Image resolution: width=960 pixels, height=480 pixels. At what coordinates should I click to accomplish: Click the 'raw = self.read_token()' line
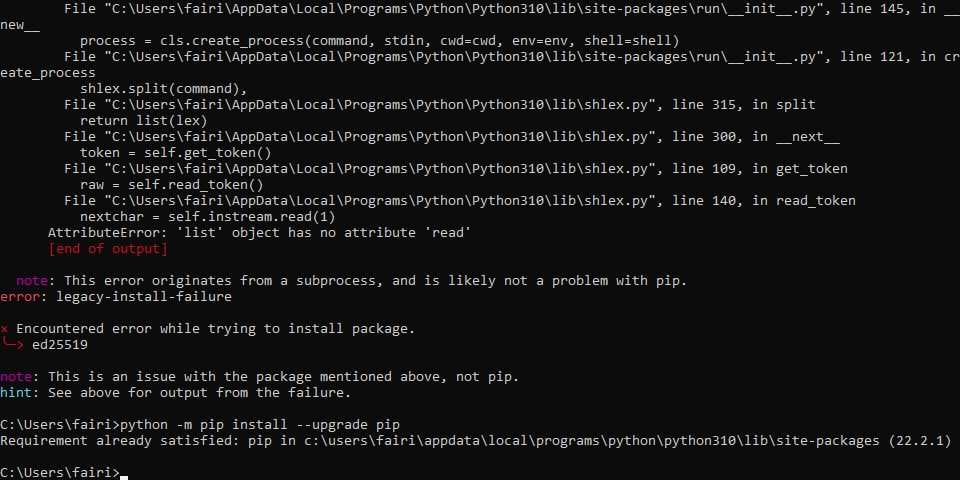pos(172,185)
